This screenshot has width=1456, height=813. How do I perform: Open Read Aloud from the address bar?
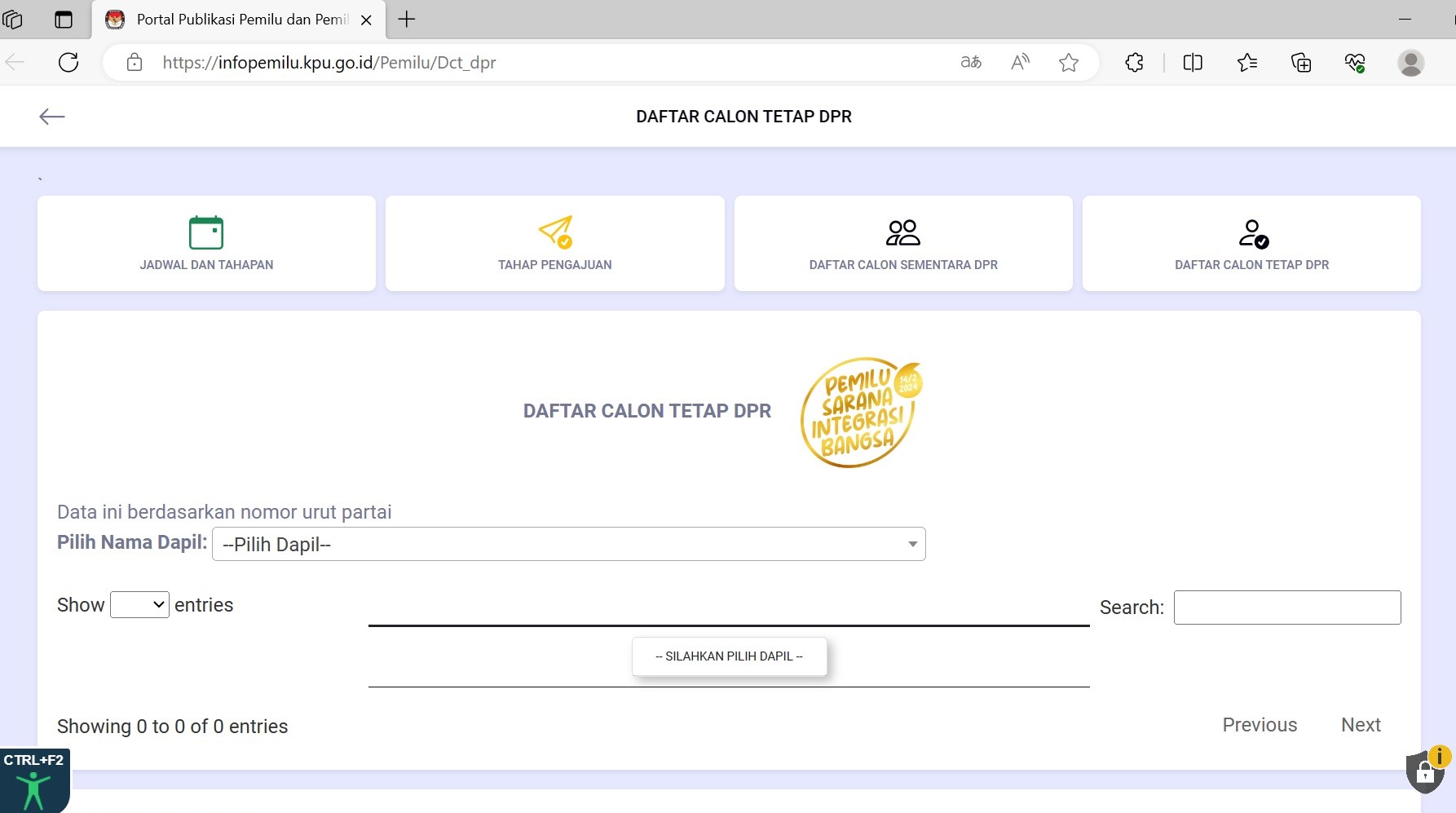click(x=1020, y=62)
